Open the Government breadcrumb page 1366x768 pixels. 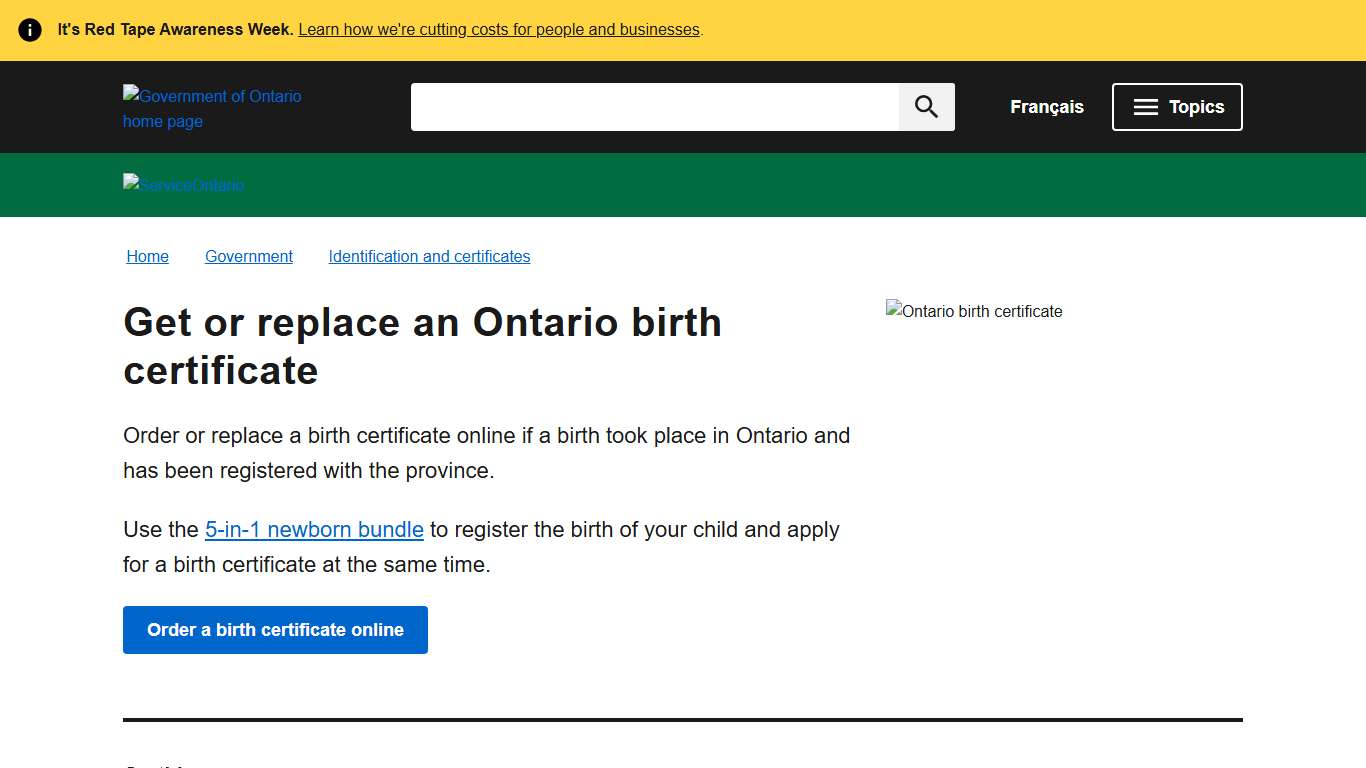tap(248, 256)
